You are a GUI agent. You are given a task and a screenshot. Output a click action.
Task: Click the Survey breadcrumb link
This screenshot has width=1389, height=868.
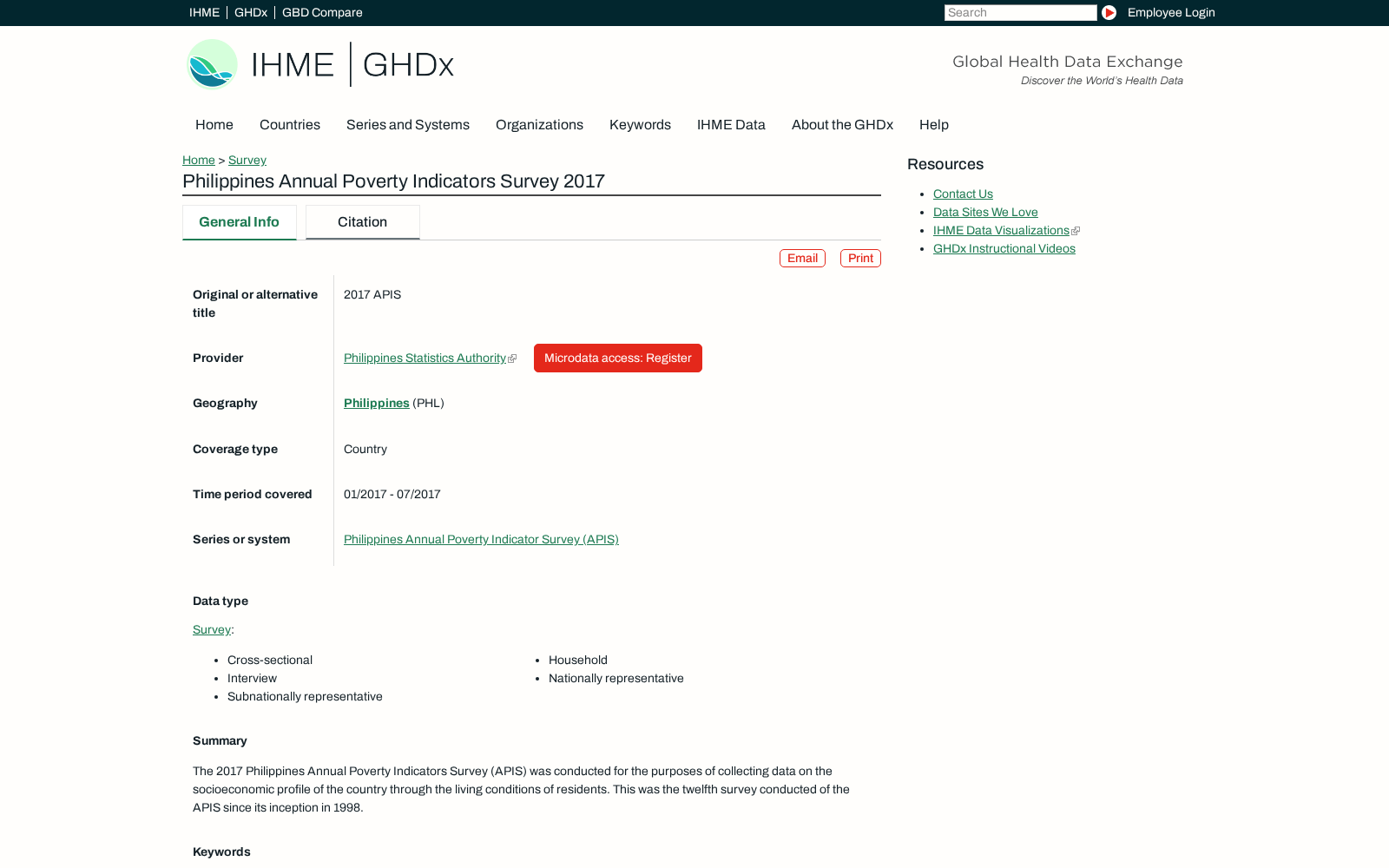click(x=247, y=161)
